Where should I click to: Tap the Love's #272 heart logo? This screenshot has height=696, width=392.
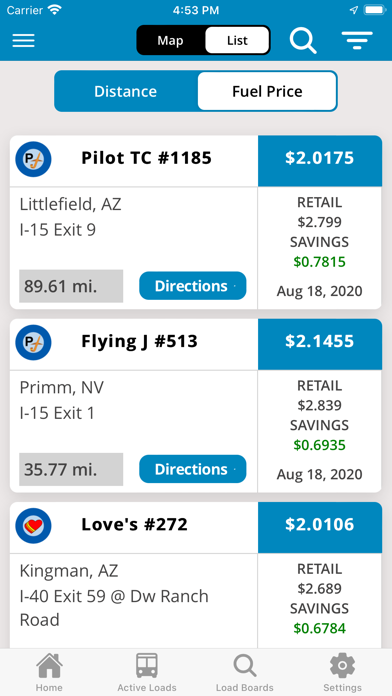tap(33, 526)
